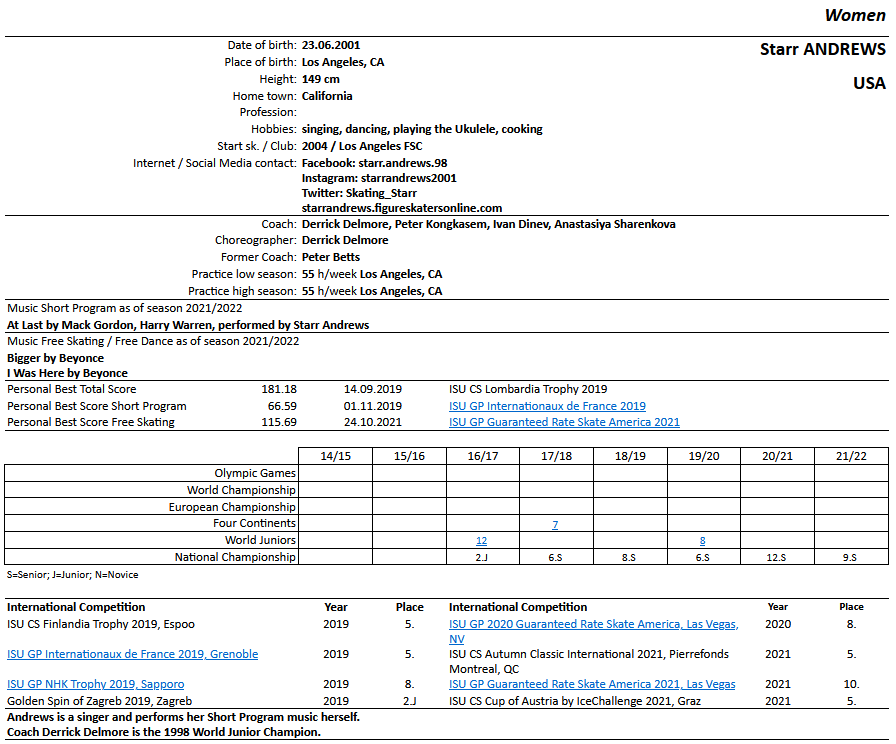Select 'starrandrews.figureskatersonline.com' website text
Screen dimensions: 896x744
[402, 208]
